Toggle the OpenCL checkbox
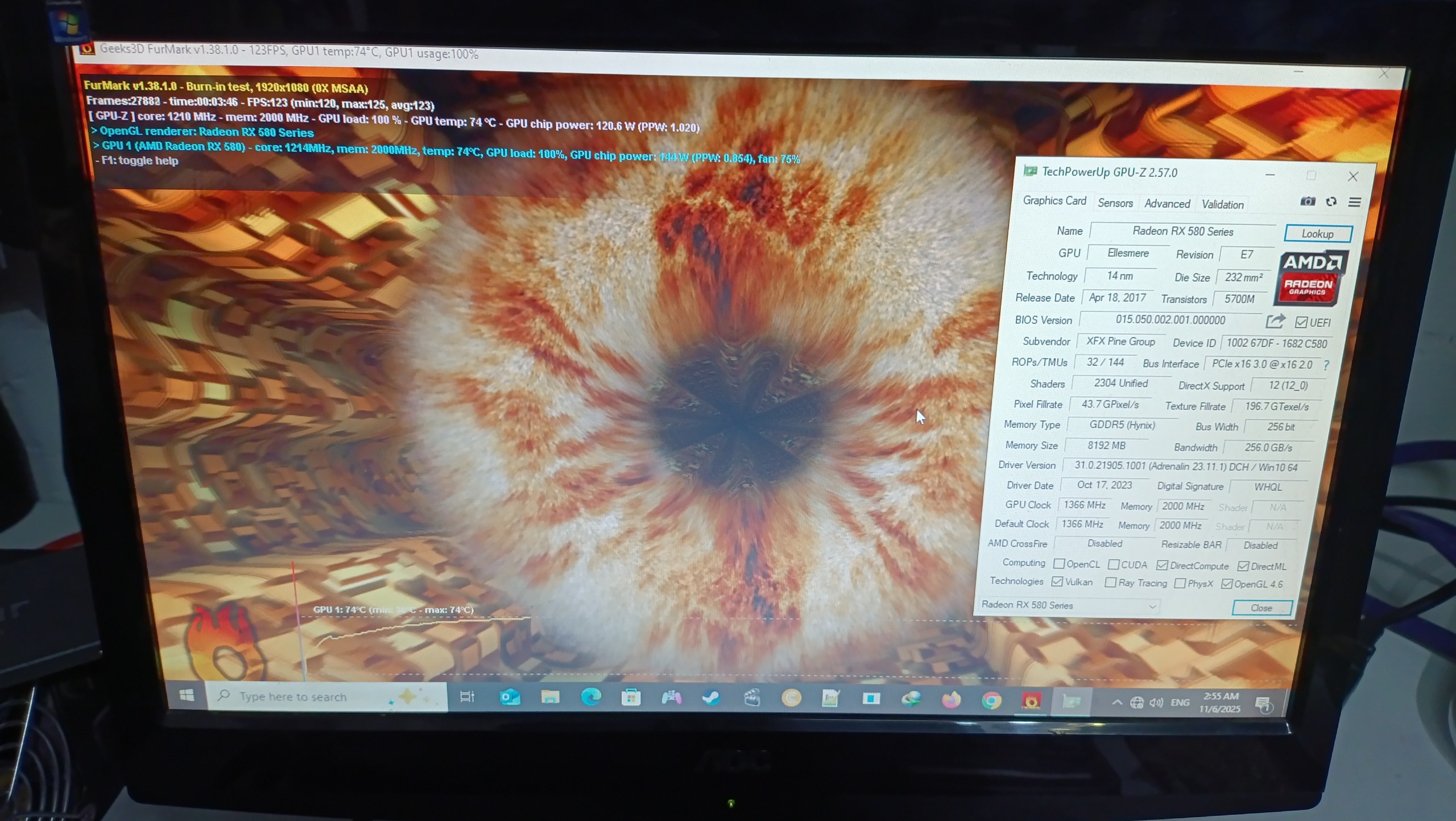 [1059, 564]
